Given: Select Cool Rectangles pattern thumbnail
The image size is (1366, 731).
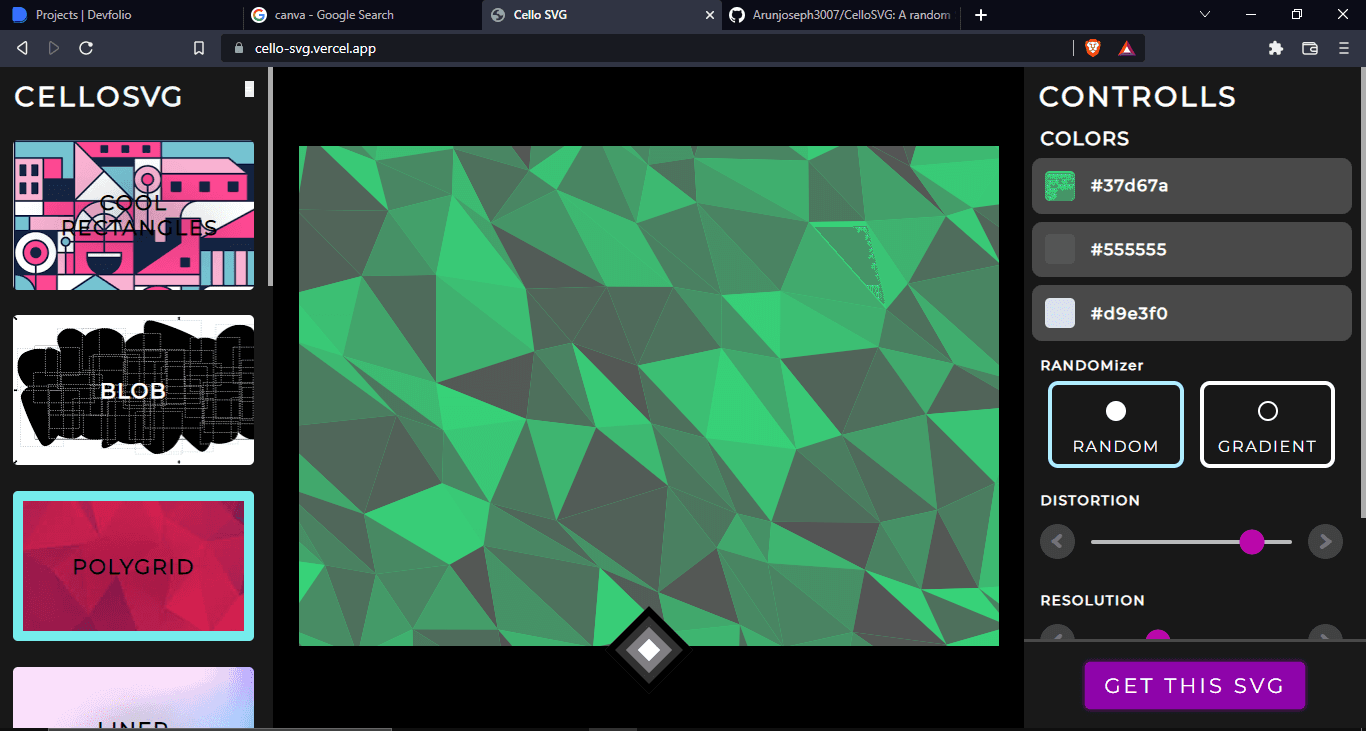Looking at the screenshot, I should point(133,215).
